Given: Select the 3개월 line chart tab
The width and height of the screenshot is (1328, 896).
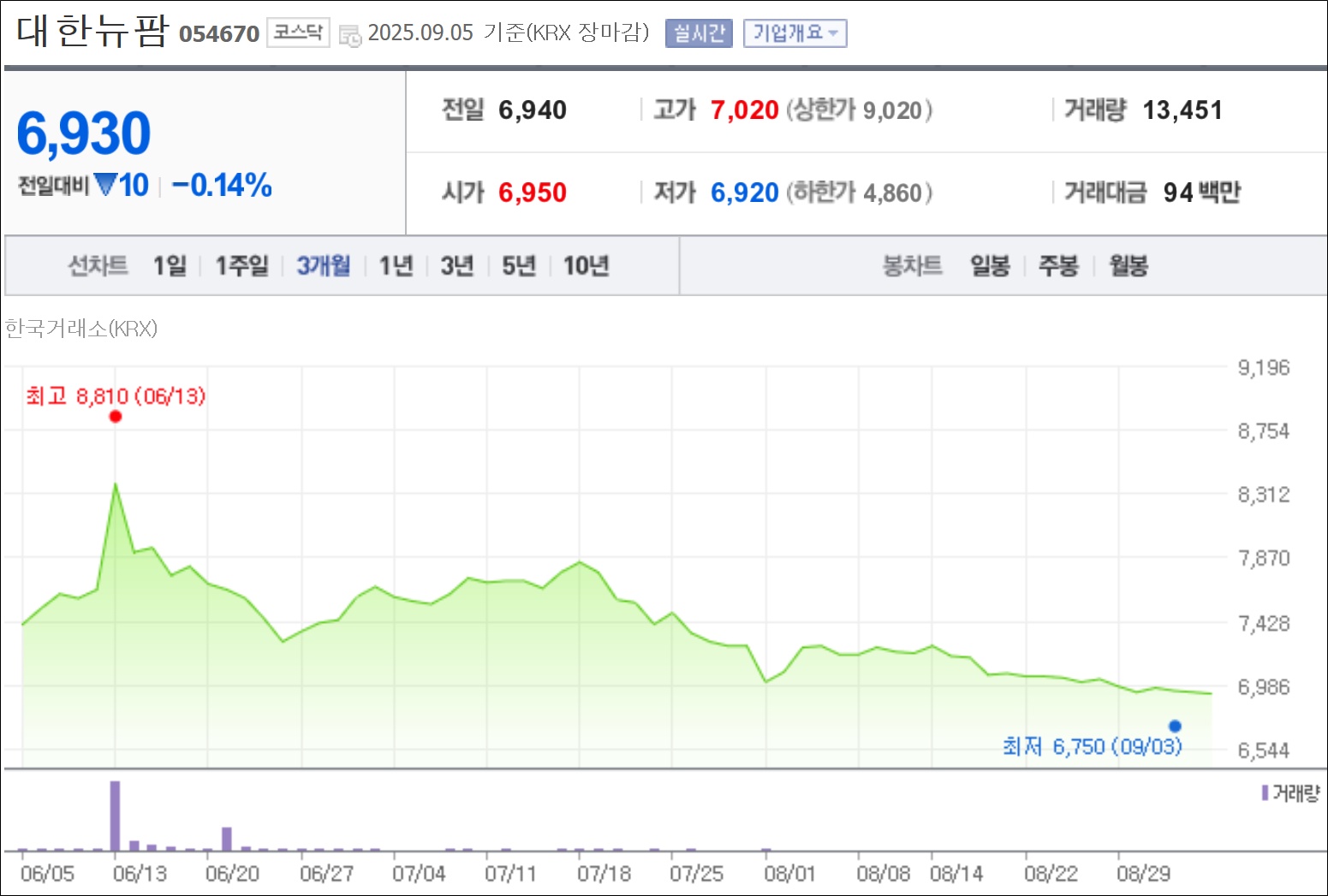Looking at the screenshot, I should (323, 266).
